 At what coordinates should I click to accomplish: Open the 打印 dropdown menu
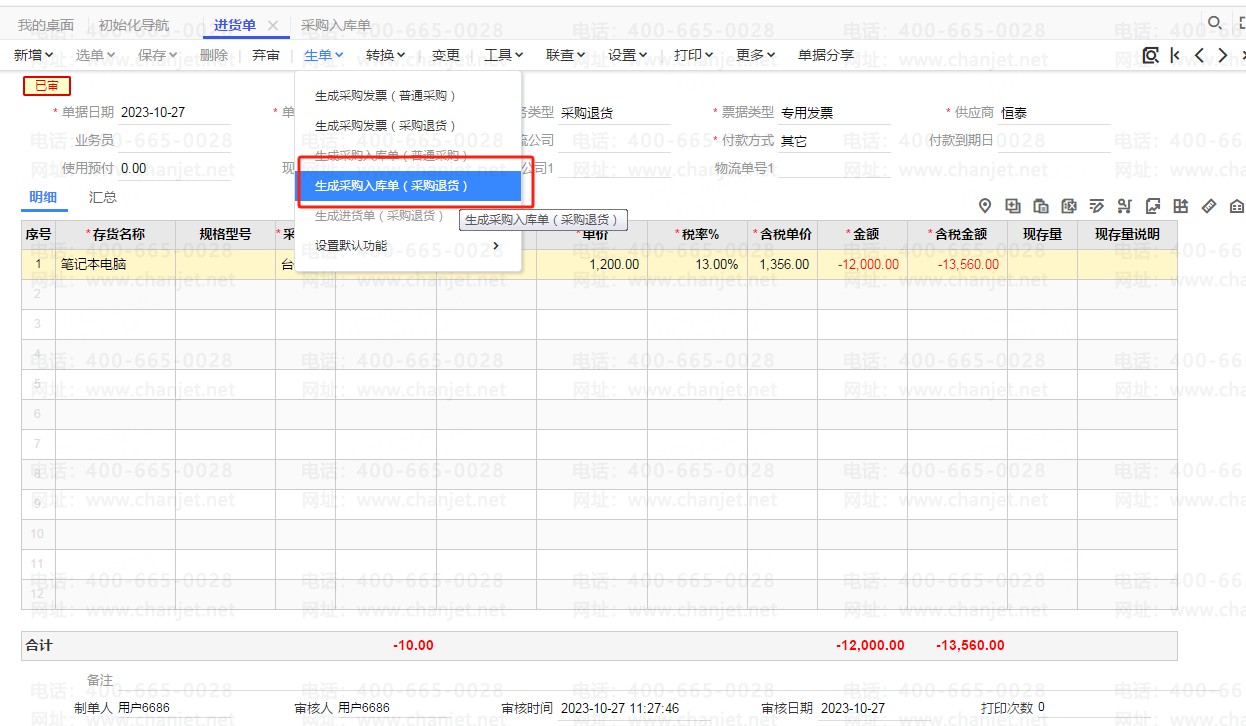click(x=693, y=55)
